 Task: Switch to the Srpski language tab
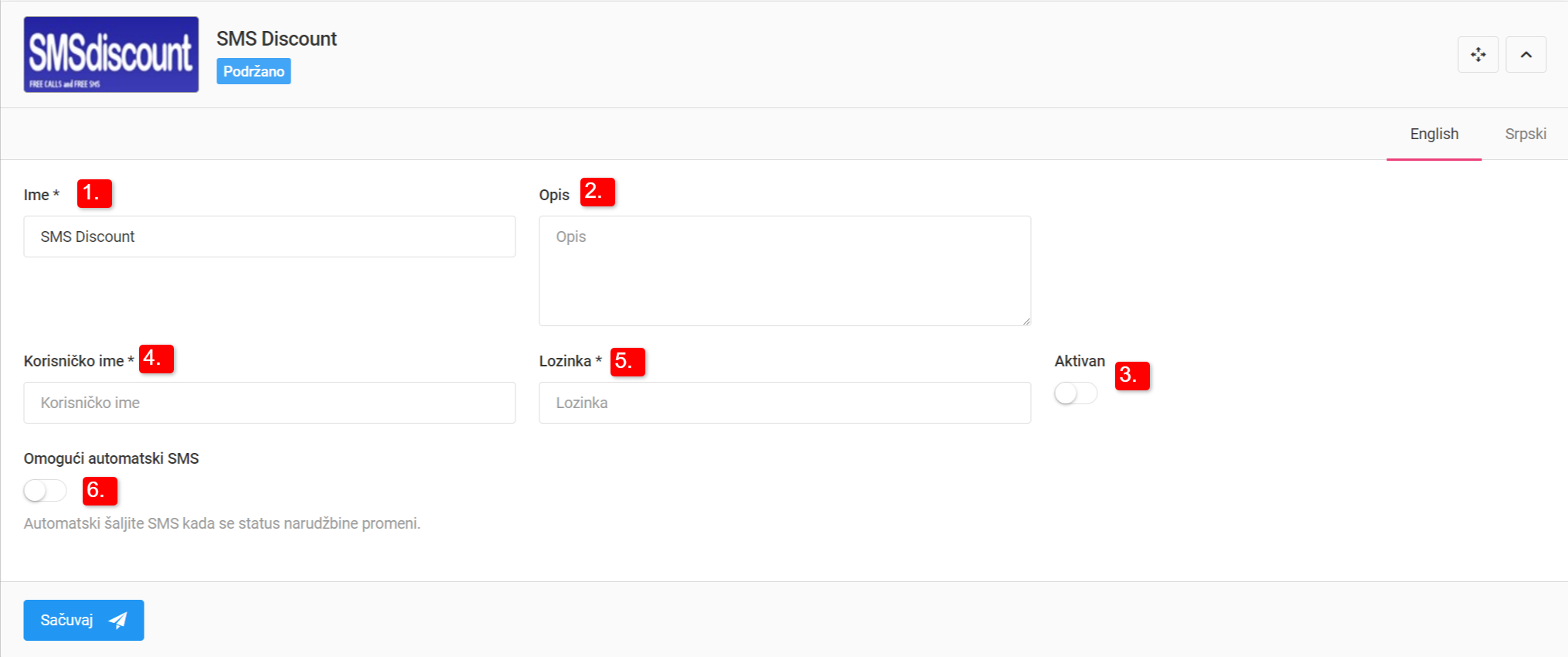(1525, 134)
